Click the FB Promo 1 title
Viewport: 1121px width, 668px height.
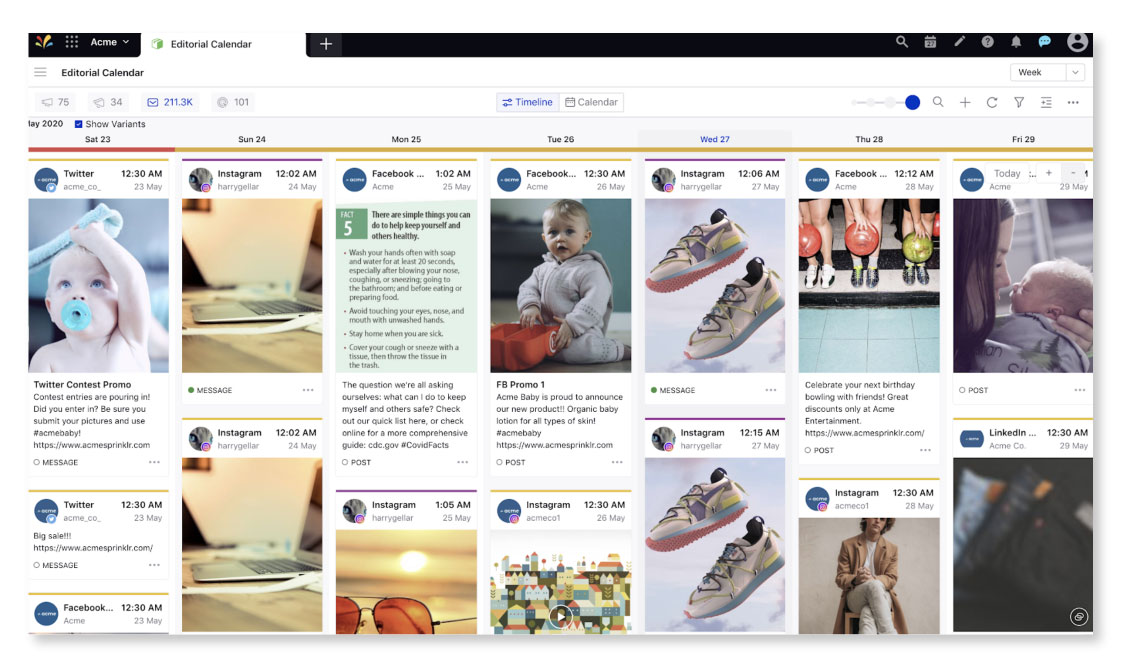(520, 384)
